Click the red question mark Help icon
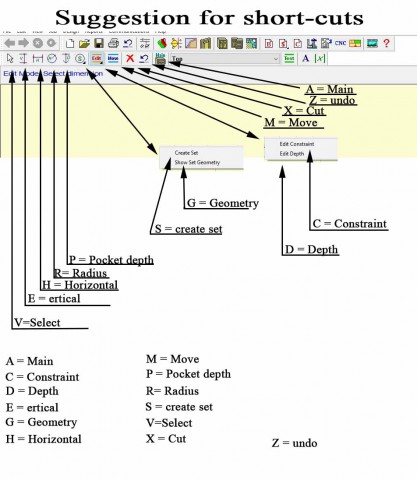This screenshot has width=417, height=480. click(x=386, y=43)
